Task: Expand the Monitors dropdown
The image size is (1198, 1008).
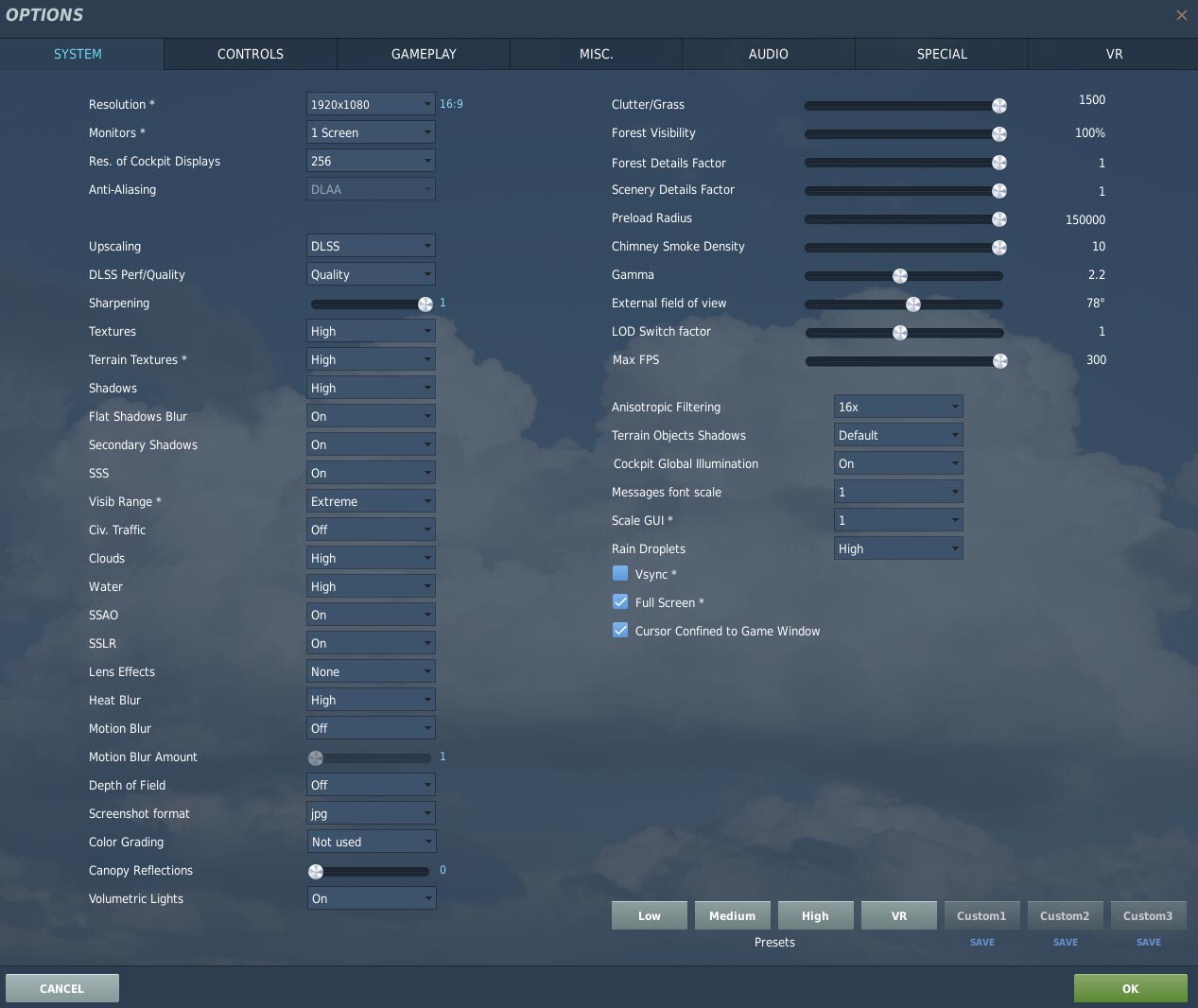Action: click(x=371, y=132)
